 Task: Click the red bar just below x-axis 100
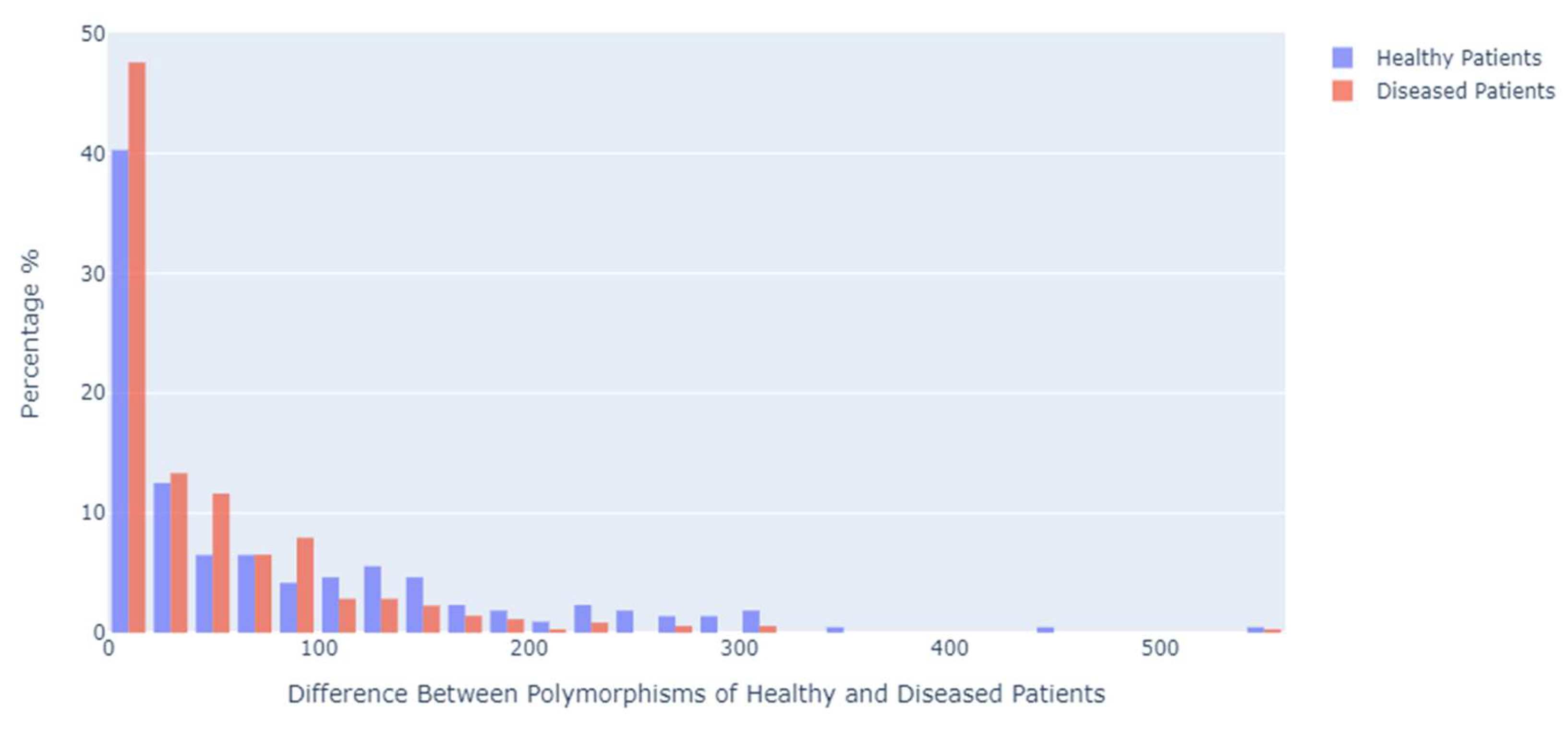[305, 585]
